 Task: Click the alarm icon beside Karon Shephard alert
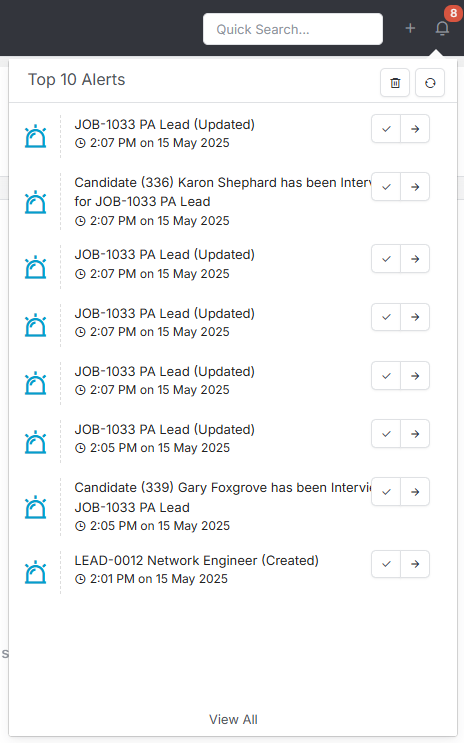point(36,202)
